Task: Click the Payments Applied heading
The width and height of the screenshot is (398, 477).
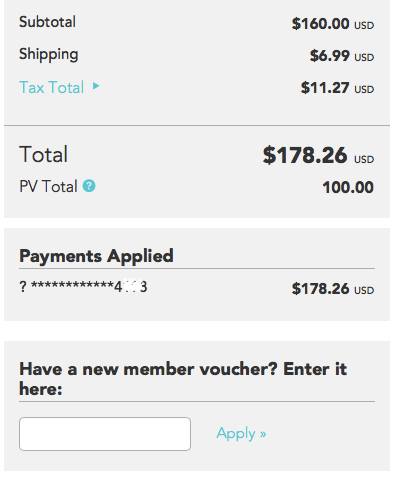Action: (96, 256)
